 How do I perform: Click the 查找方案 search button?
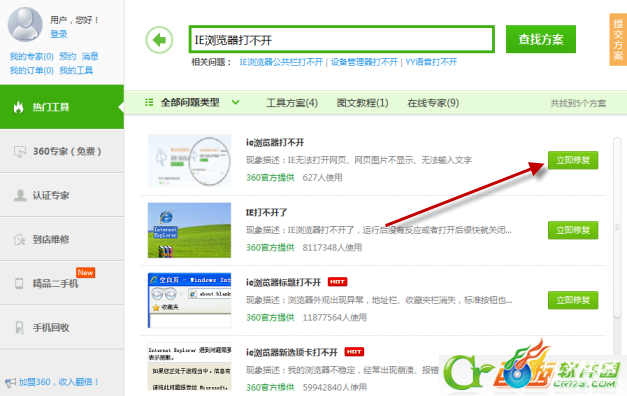541,39
